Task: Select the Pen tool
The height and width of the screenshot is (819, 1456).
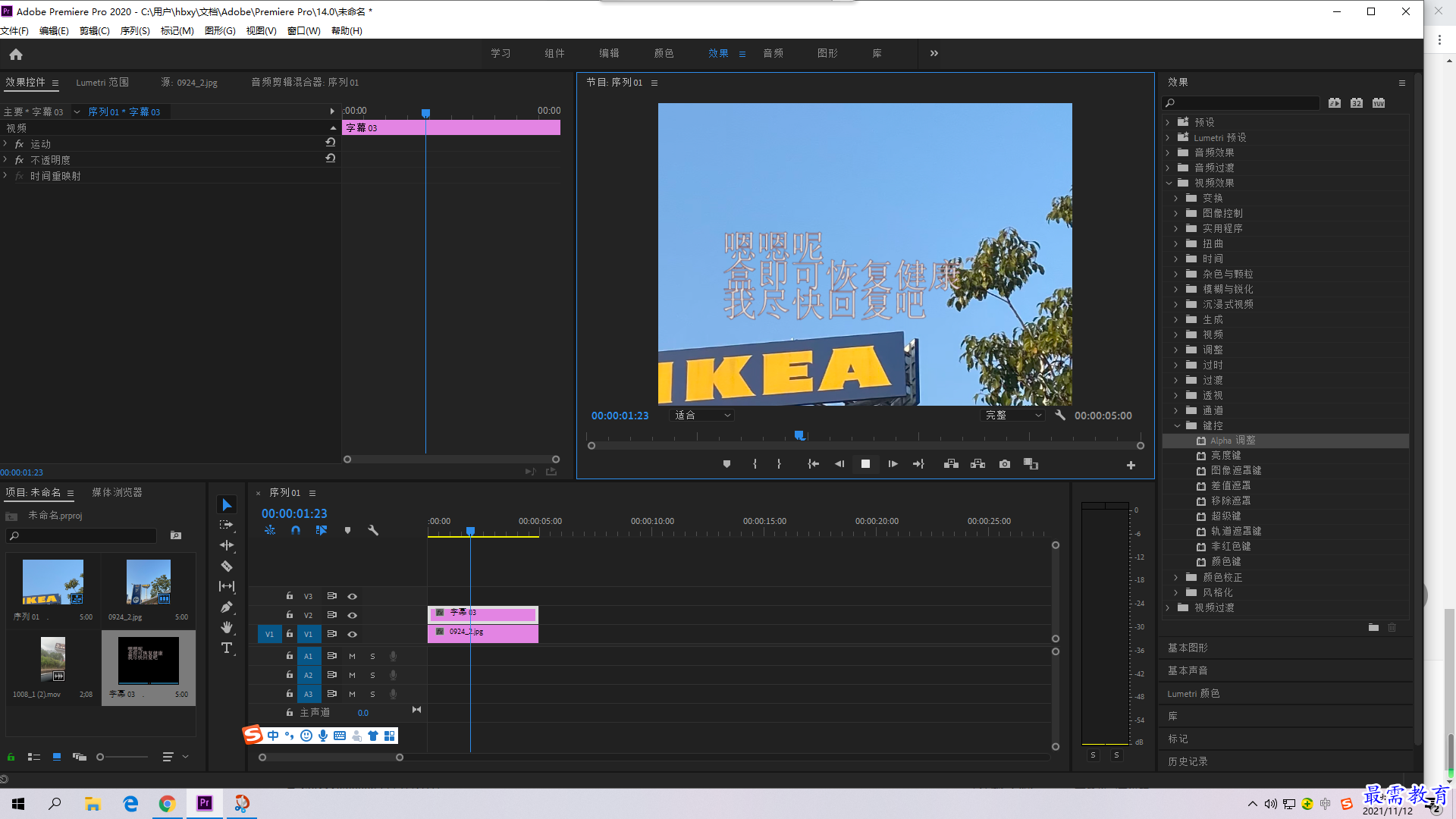Action: point(227,607)
